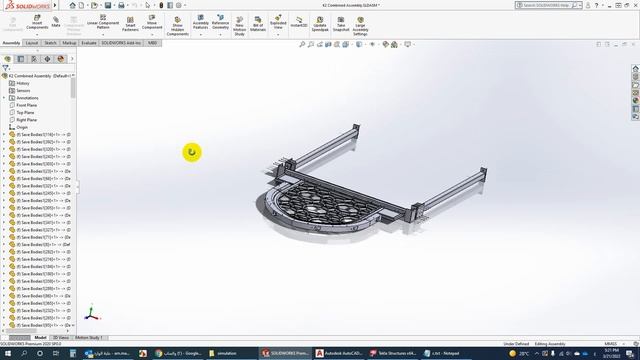Click the New document icon

coord(81,5)
